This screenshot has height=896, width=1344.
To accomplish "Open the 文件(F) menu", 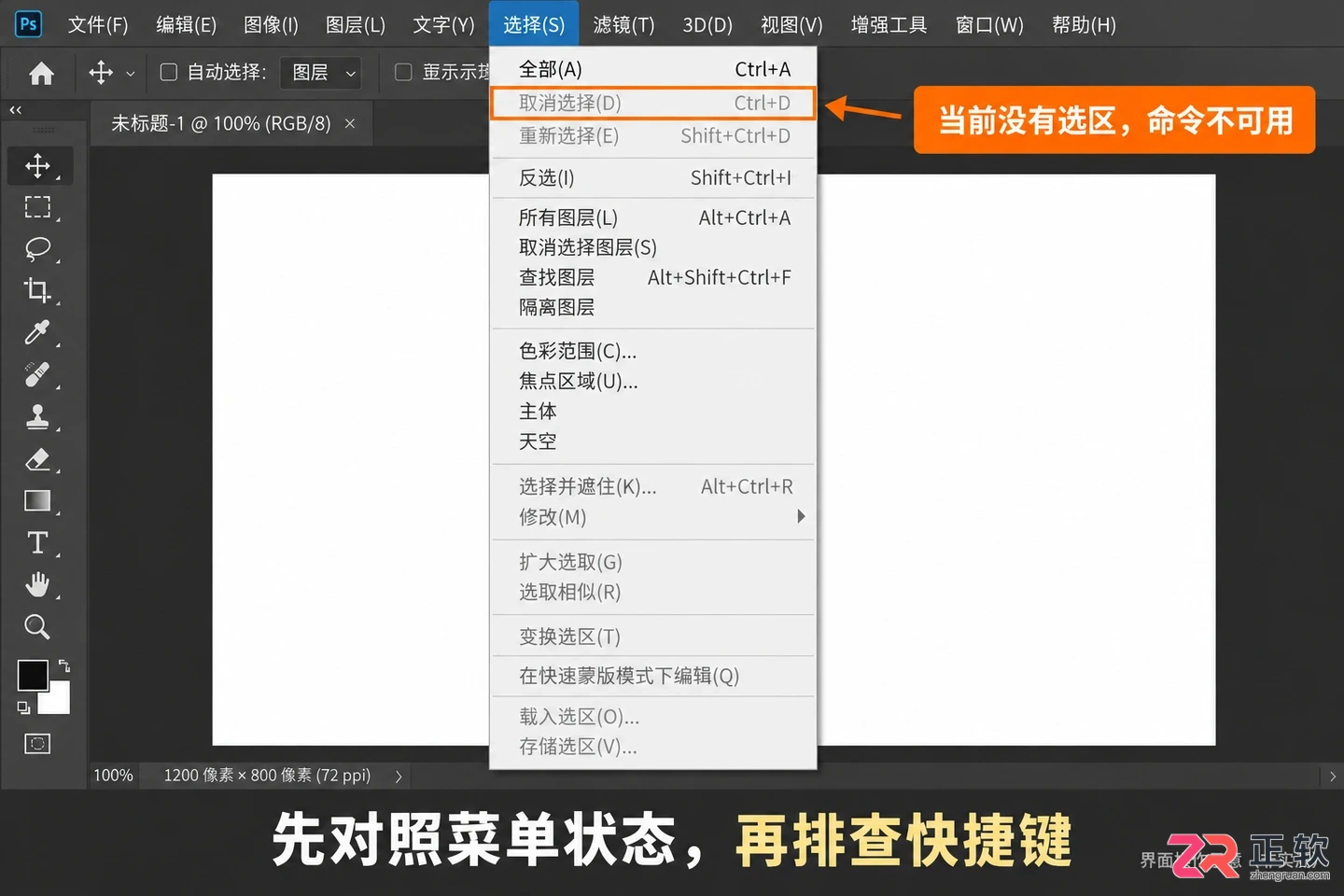I will 98,24.
